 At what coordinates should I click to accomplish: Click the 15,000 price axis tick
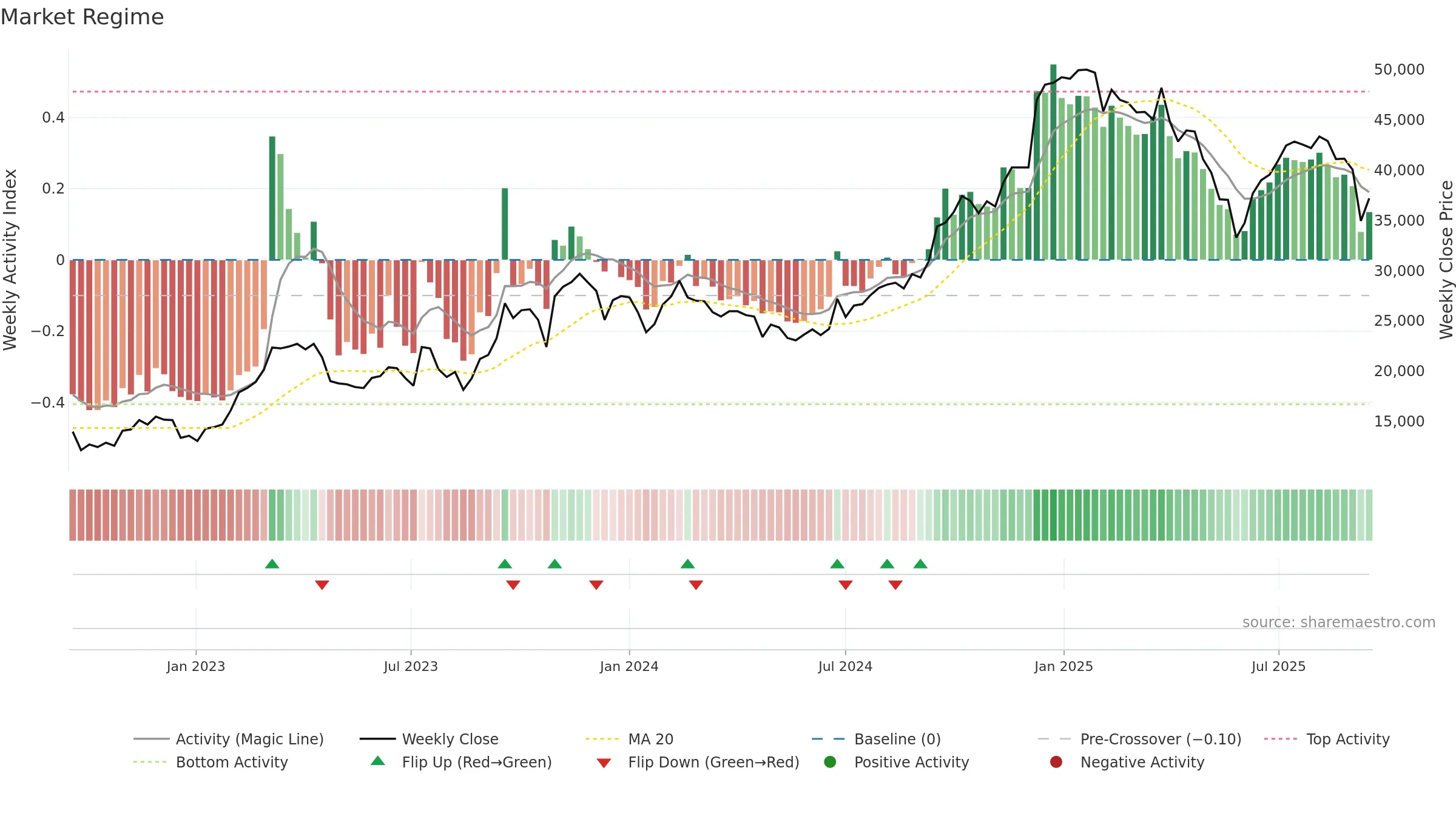tap(1399, 422)
